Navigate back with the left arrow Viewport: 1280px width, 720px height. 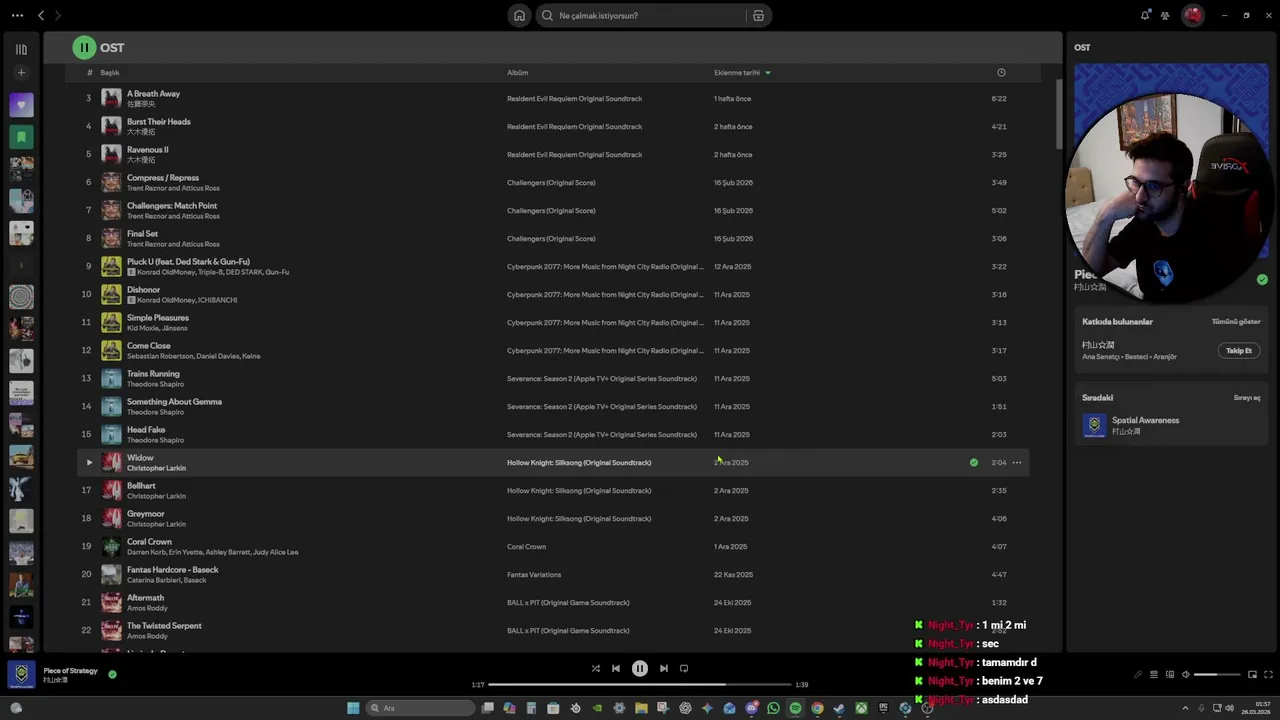[x=41, y=15]
